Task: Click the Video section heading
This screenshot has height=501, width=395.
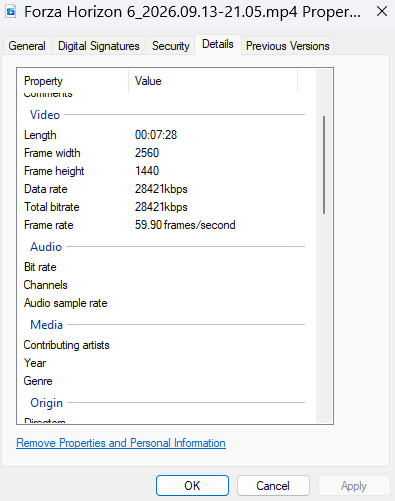Action: 45,115
